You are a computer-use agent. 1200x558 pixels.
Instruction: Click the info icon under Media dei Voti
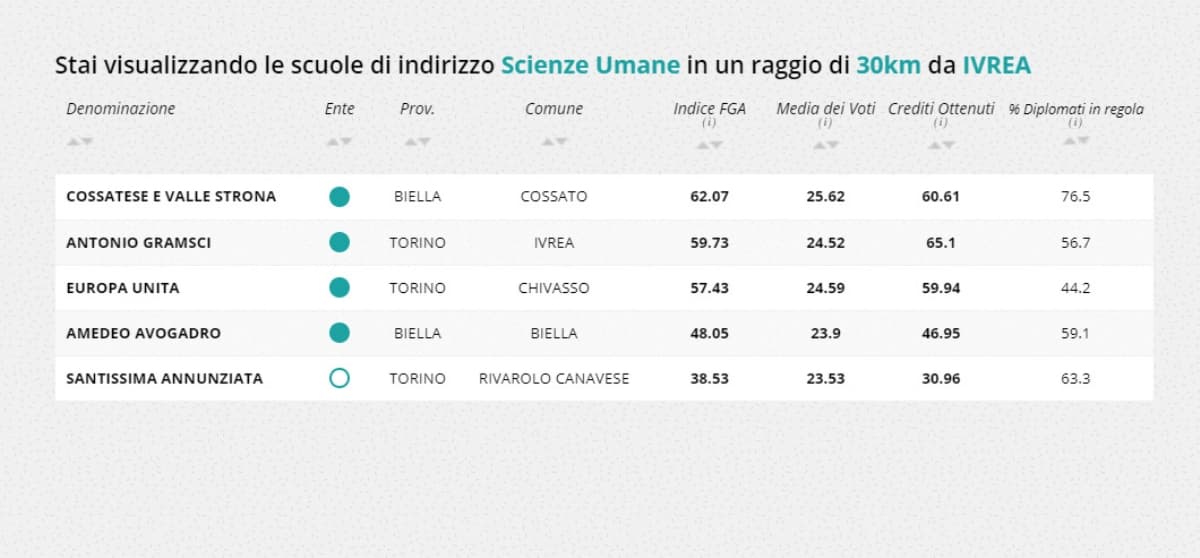coord(825,123)
